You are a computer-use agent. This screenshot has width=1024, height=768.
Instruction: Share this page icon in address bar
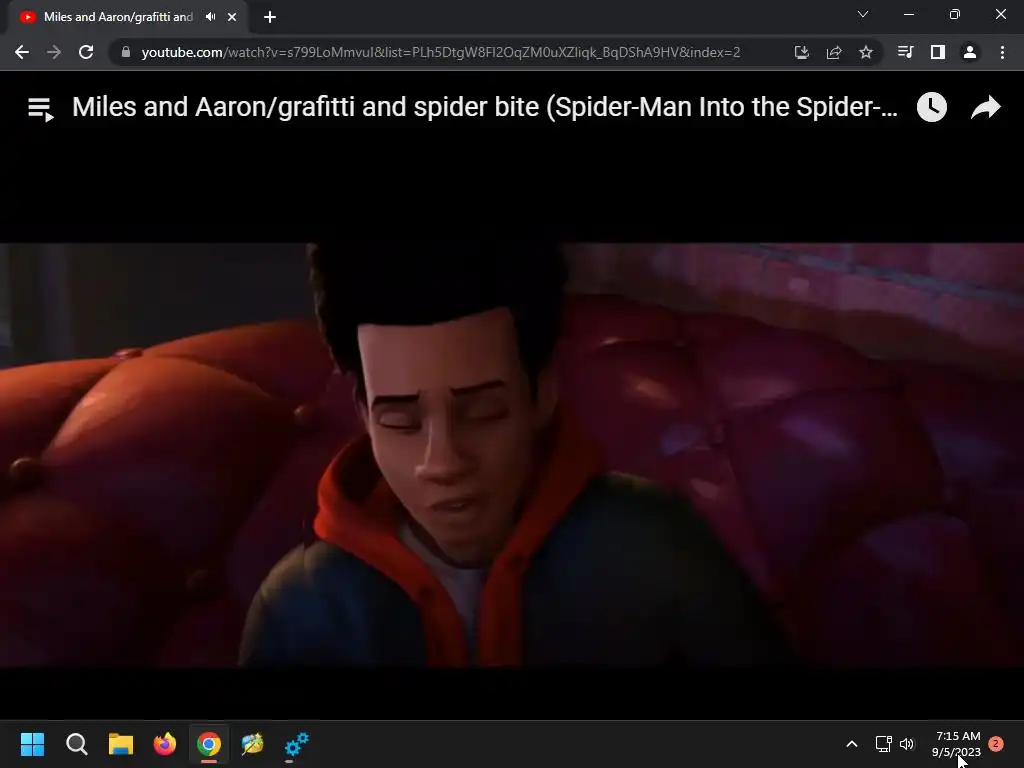click(834, 52)
